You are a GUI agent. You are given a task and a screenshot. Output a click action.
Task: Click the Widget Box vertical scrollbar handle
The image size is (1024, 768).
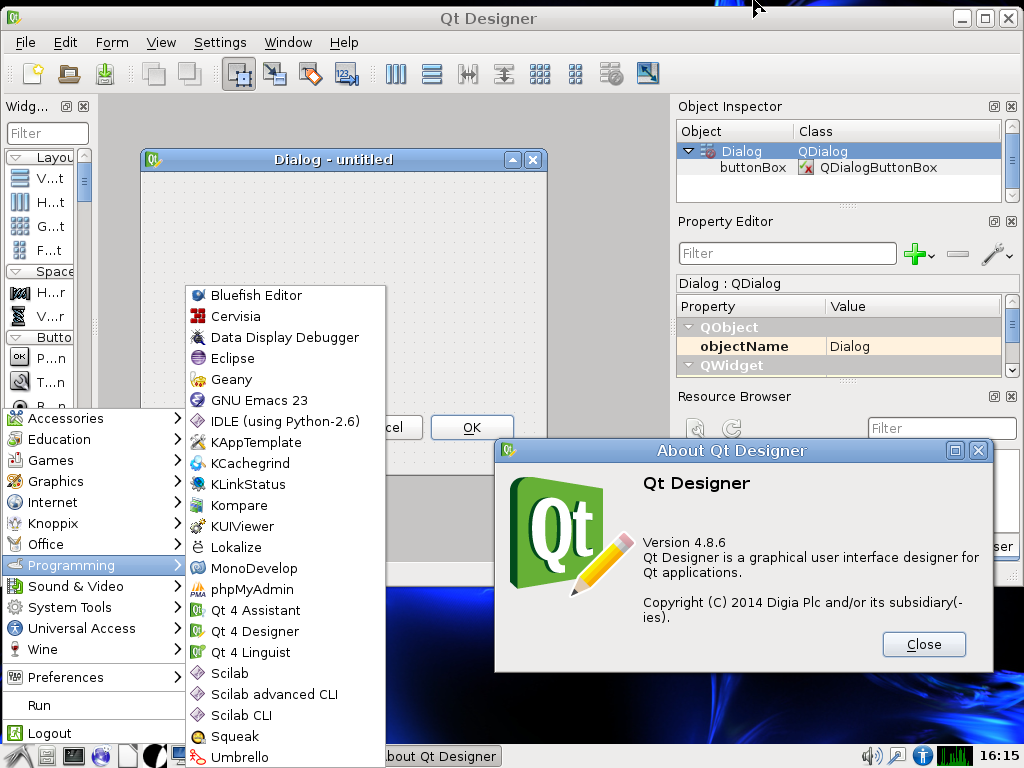84,182
